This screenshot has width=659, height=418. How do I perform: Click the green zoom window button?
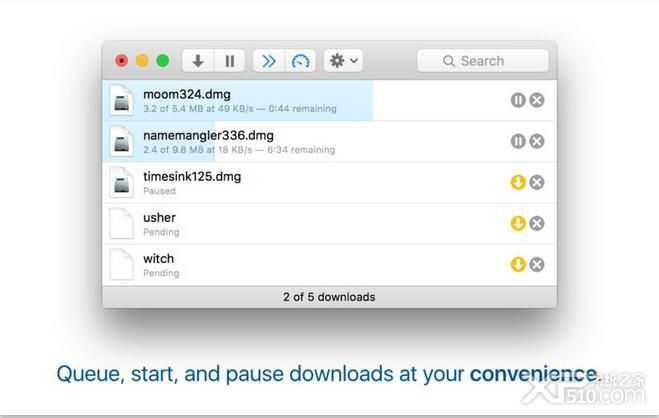click(163, 61)
